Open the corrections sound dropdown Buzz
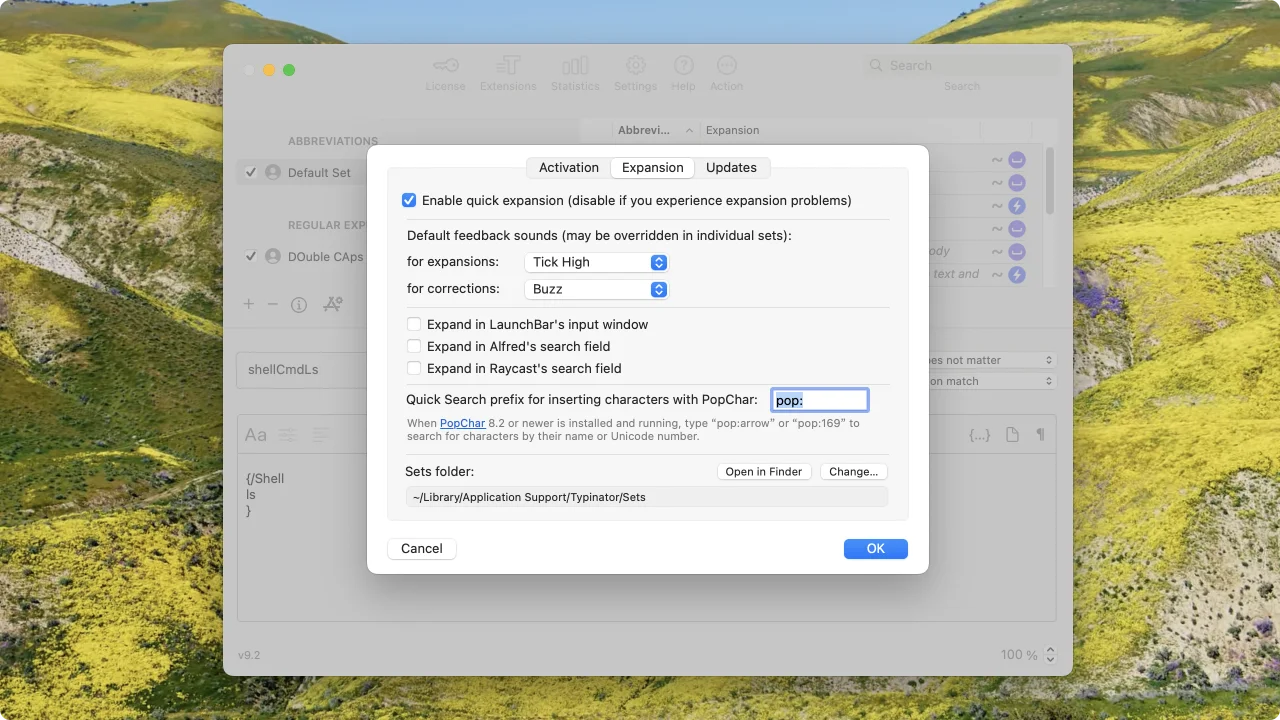The height and width of the screenshot is (720, 1280). tap(596, 289)
